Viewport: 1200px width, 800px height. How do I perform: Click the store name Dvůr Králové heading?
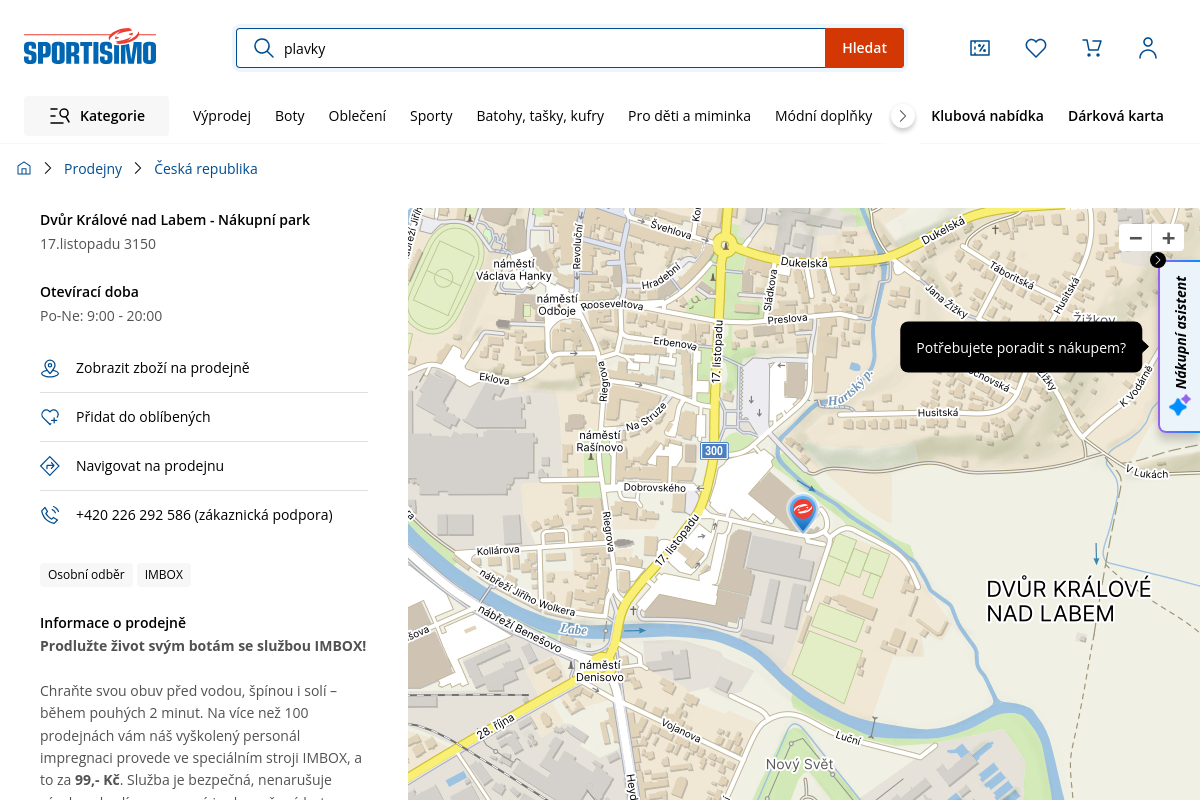point(175,220)
